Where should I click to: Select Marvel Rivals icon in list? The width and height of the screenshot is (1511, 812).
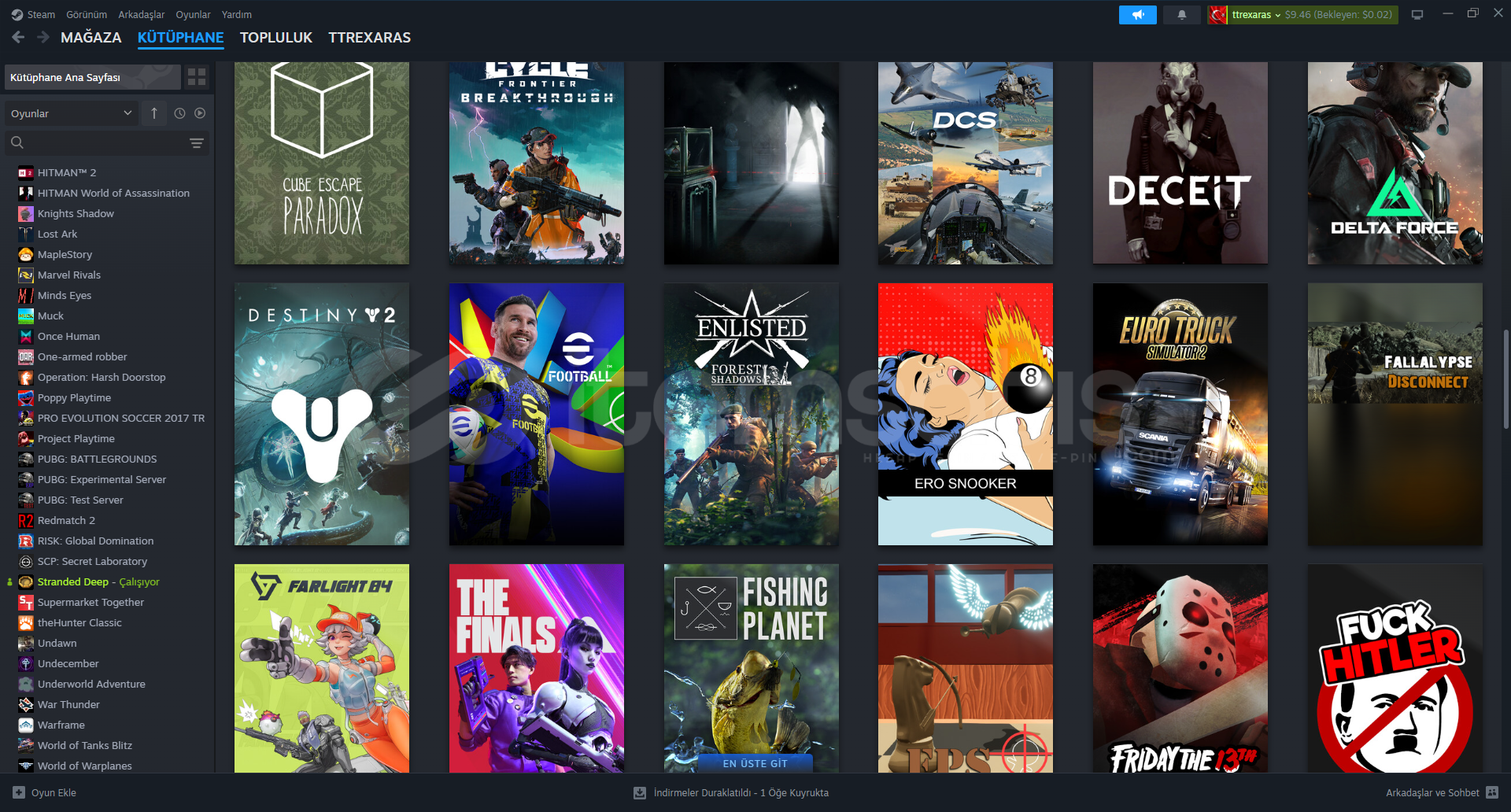tap(26, 275)
